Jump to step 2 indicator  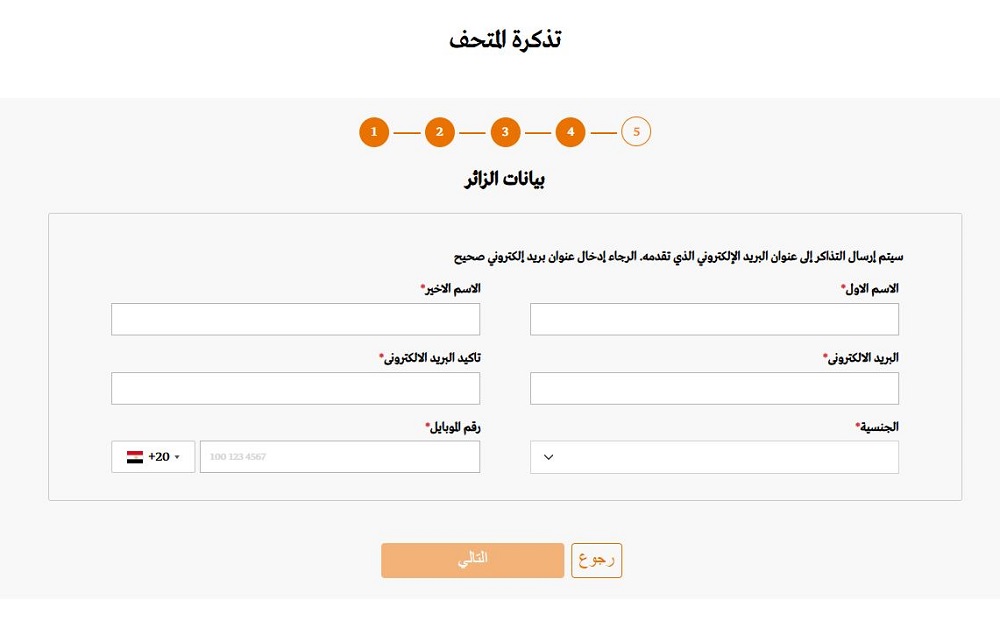[x=439, y=132]
